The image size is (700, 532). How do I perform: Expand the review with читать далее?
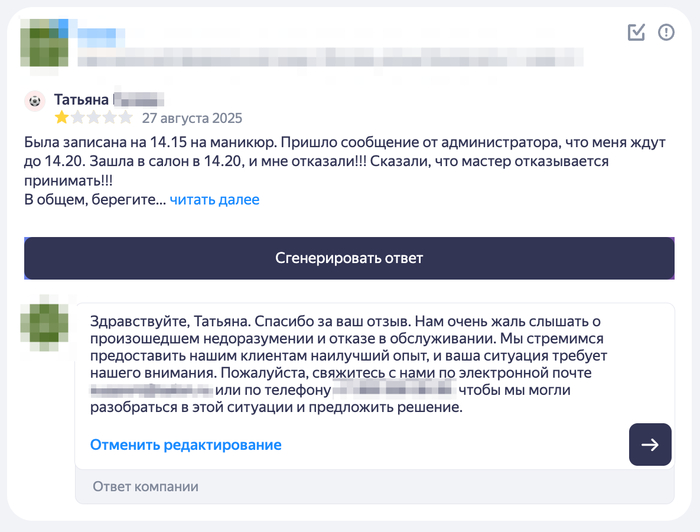coord(214,200)
